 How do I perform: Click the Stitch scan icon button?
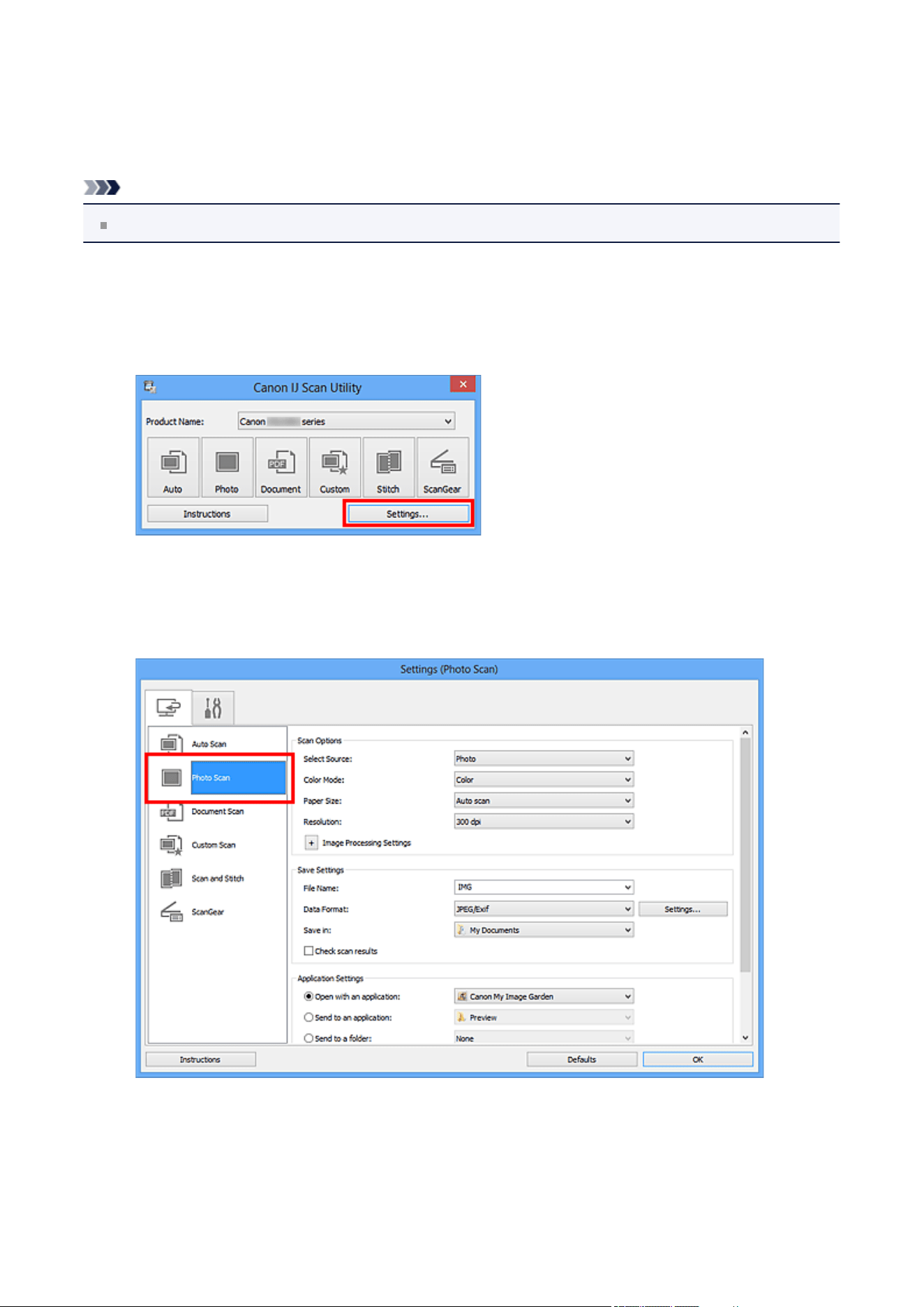[x=389, y=467]
